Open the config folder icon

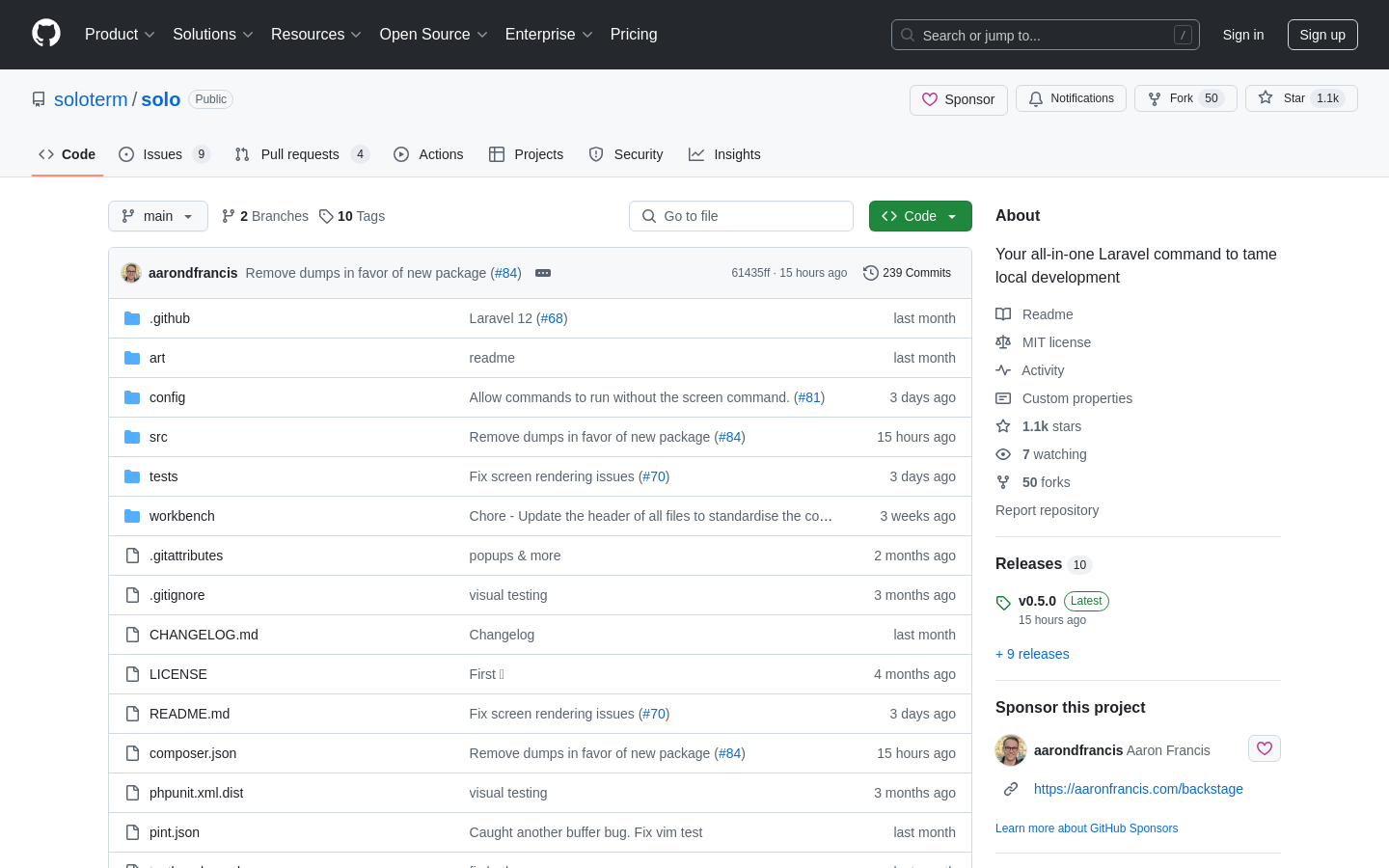(132, 397)
